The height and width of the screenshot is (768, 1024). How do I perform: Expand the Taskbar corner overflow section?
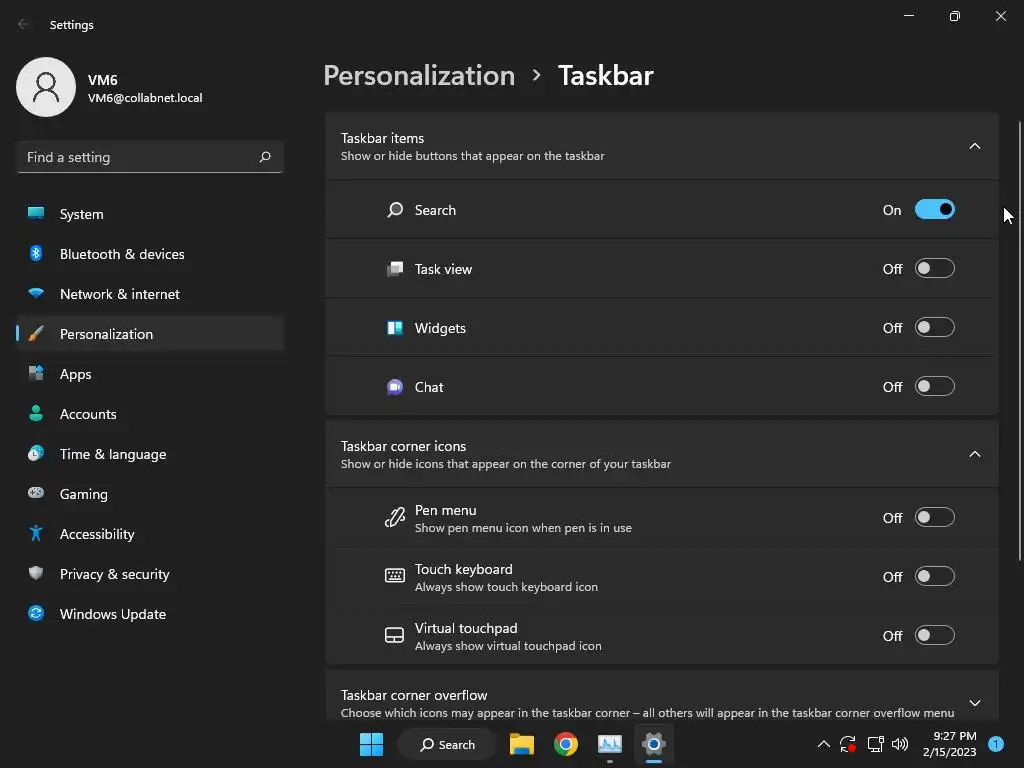coord(974,703)
